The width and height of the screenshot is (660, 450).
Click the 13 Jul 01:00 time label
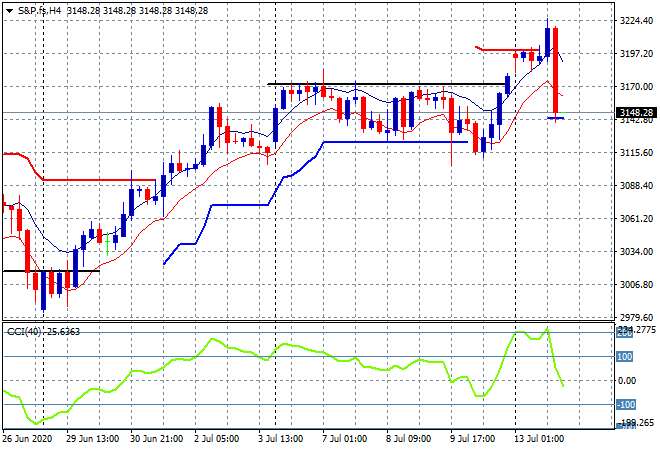[x=539, y=439]
